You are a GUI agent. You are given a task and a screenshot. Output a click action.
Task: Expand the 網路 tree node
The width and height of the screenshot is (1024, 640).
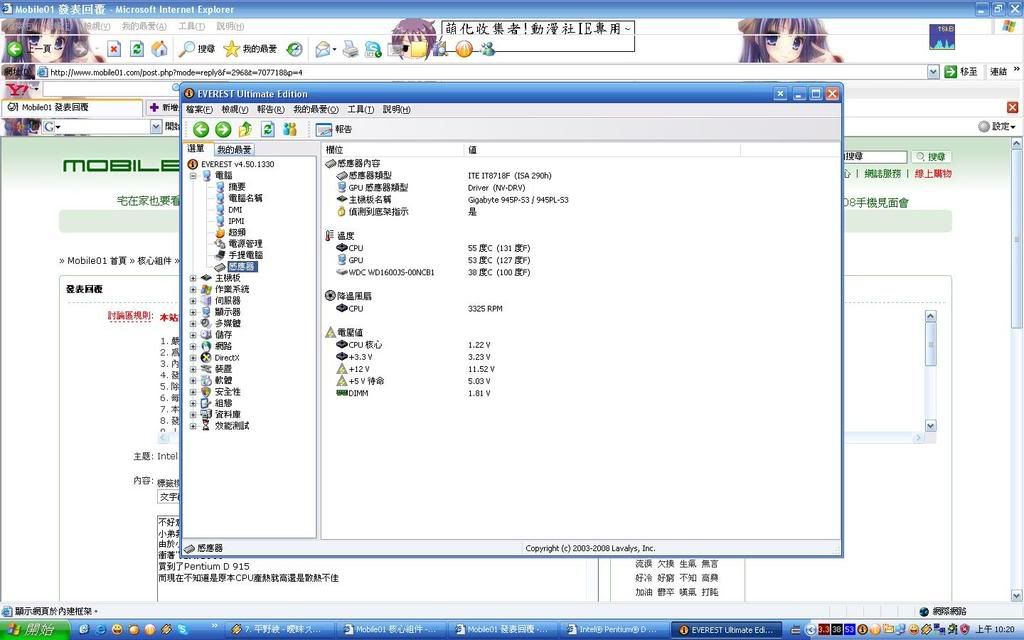point(193,346)
